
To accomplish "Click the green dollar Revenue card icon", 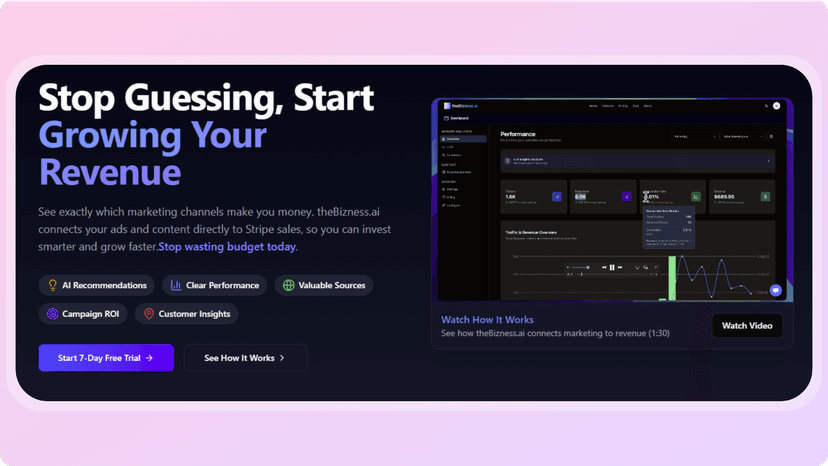I will point(765,197).
